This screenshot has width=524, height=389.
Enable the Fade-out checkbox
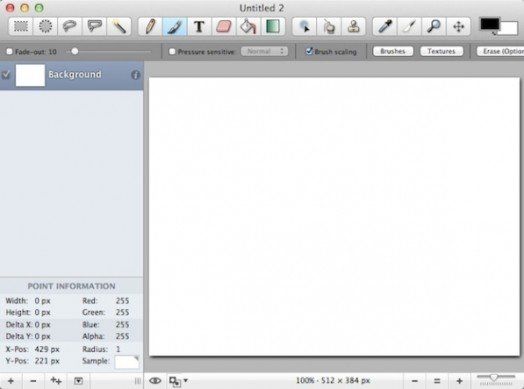[x=9, y=51]
